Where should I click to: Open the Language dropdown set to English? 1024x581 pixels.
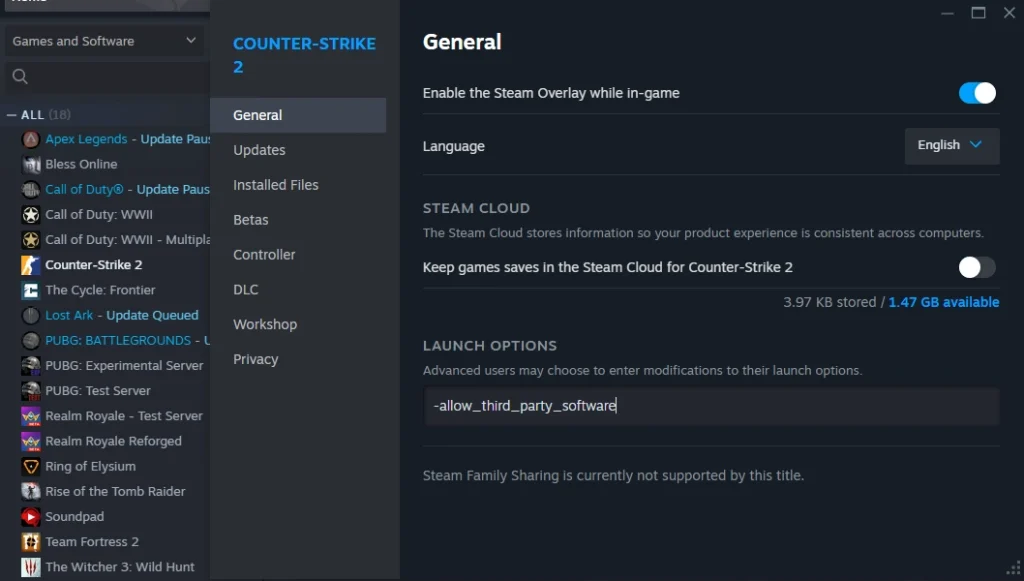click(x=951, y=145)
